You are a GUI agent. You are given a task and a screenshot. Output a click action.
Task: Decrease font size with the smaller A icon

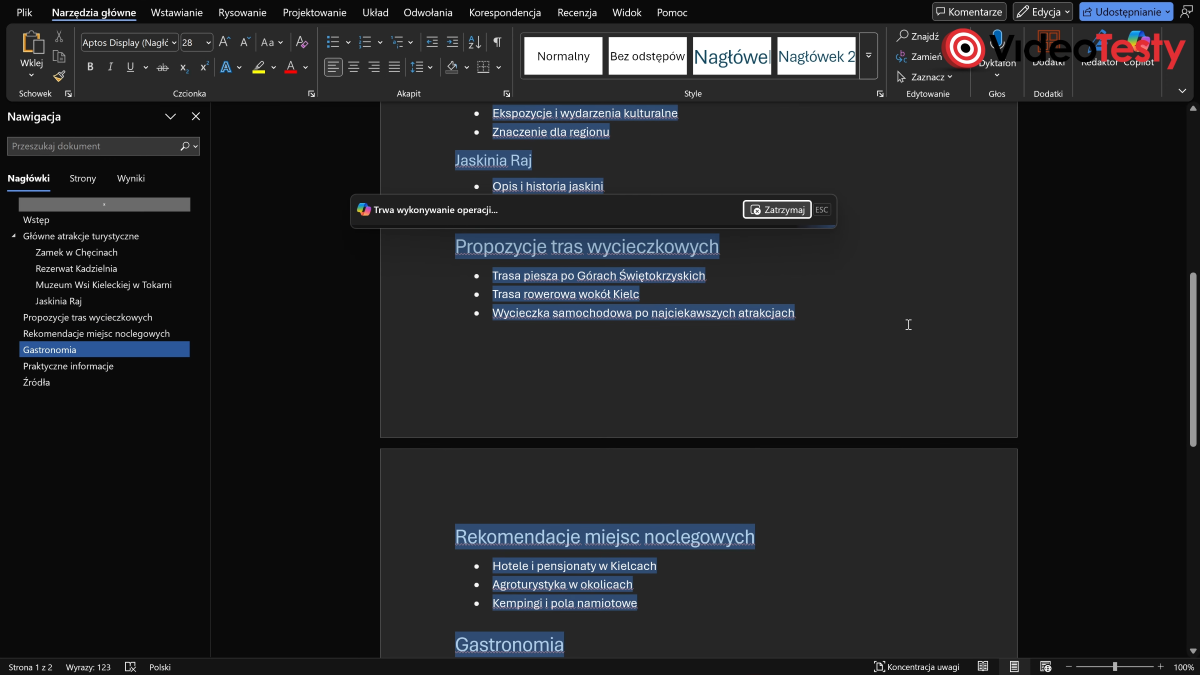coord(244,42)
